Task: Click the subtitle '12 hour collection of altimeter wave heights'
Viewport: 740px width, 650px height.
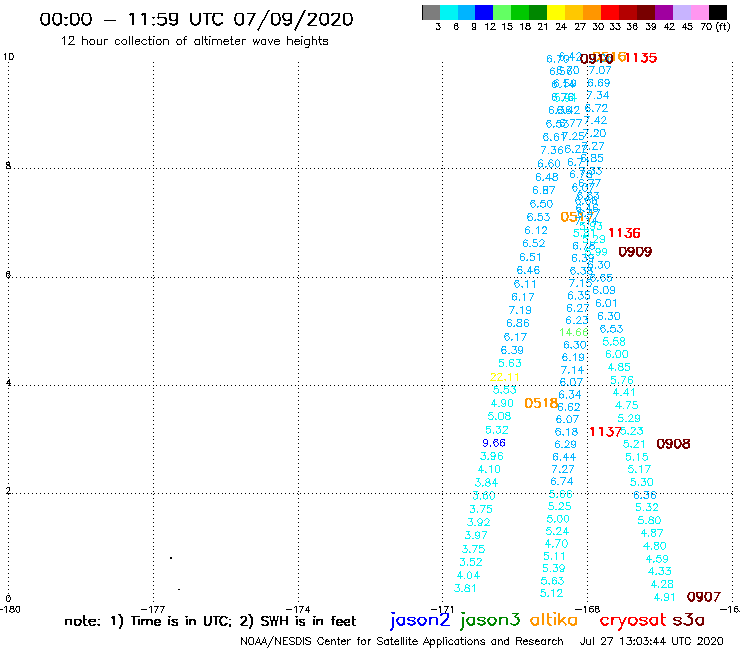Action: click(194, 41)
